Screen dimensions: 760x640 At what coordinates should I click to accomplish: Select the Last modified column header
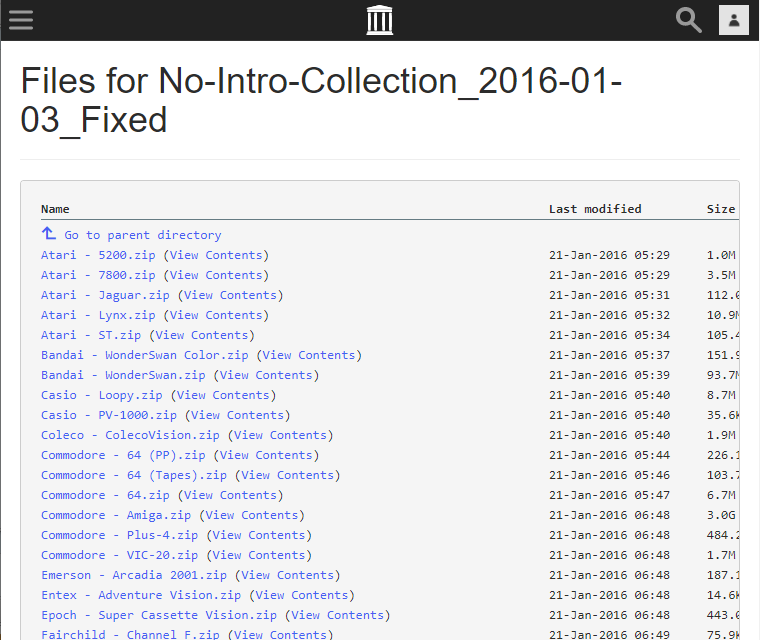pyautogui.click(x=595, y=209)
